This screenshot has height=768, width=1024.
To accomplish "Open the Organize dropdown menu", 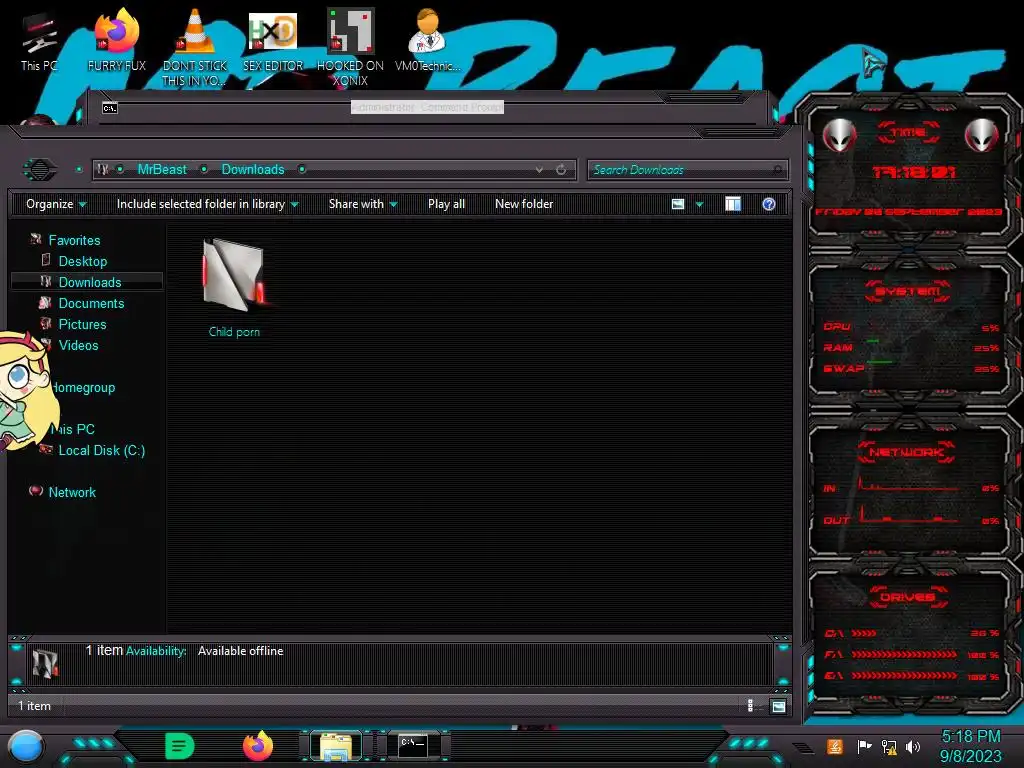I will pyautogui.click(x=56, y=204).
